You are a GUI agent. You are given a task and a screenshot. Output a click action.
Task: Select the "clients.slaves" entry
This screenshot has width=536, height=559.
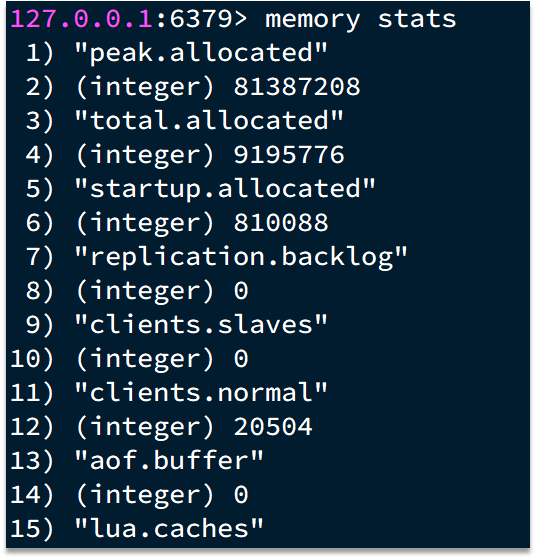click(201, 324)
